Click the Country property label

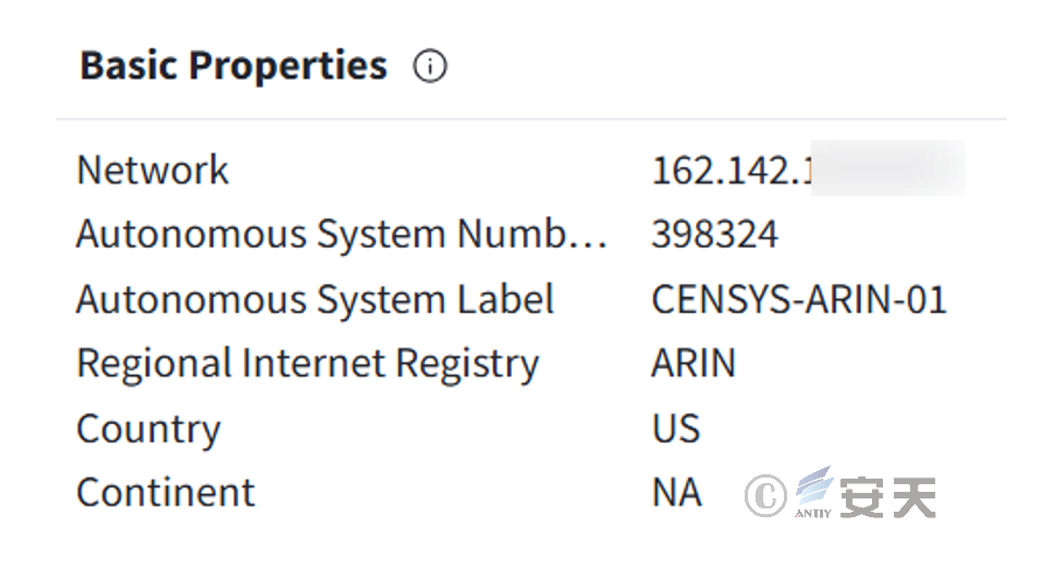click(148, 429)
